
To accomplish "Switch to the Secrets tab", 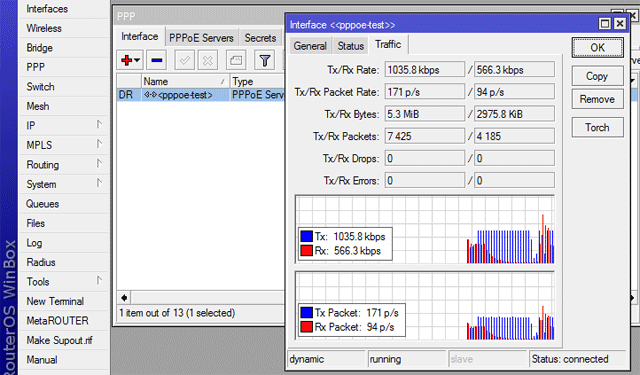I will pos(260,38).
